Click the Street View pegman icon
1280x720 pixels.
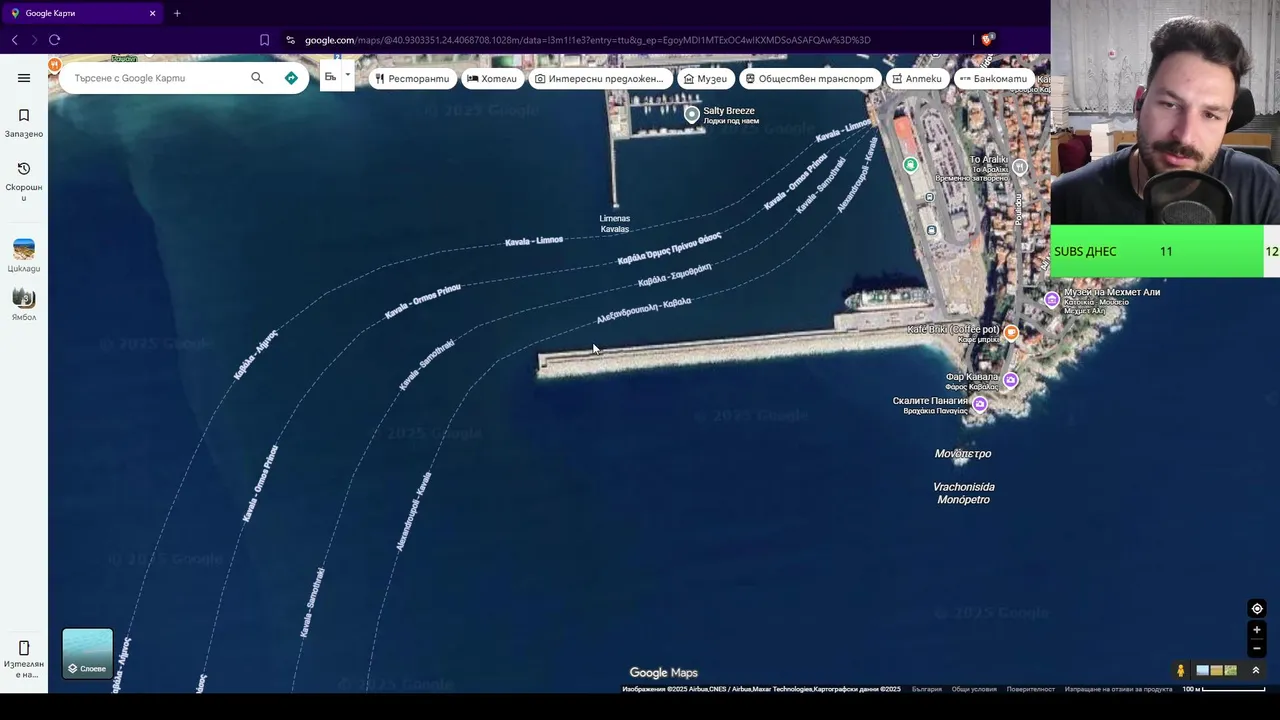click(x=1180, y=670)
